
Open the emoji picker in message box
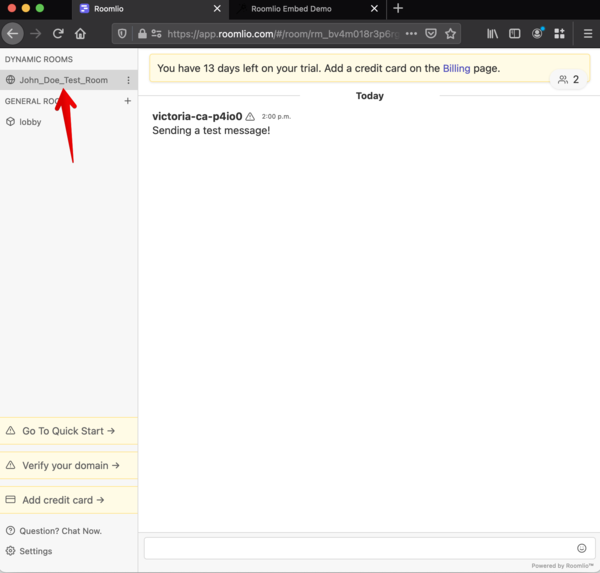click(x=582, y=548)
